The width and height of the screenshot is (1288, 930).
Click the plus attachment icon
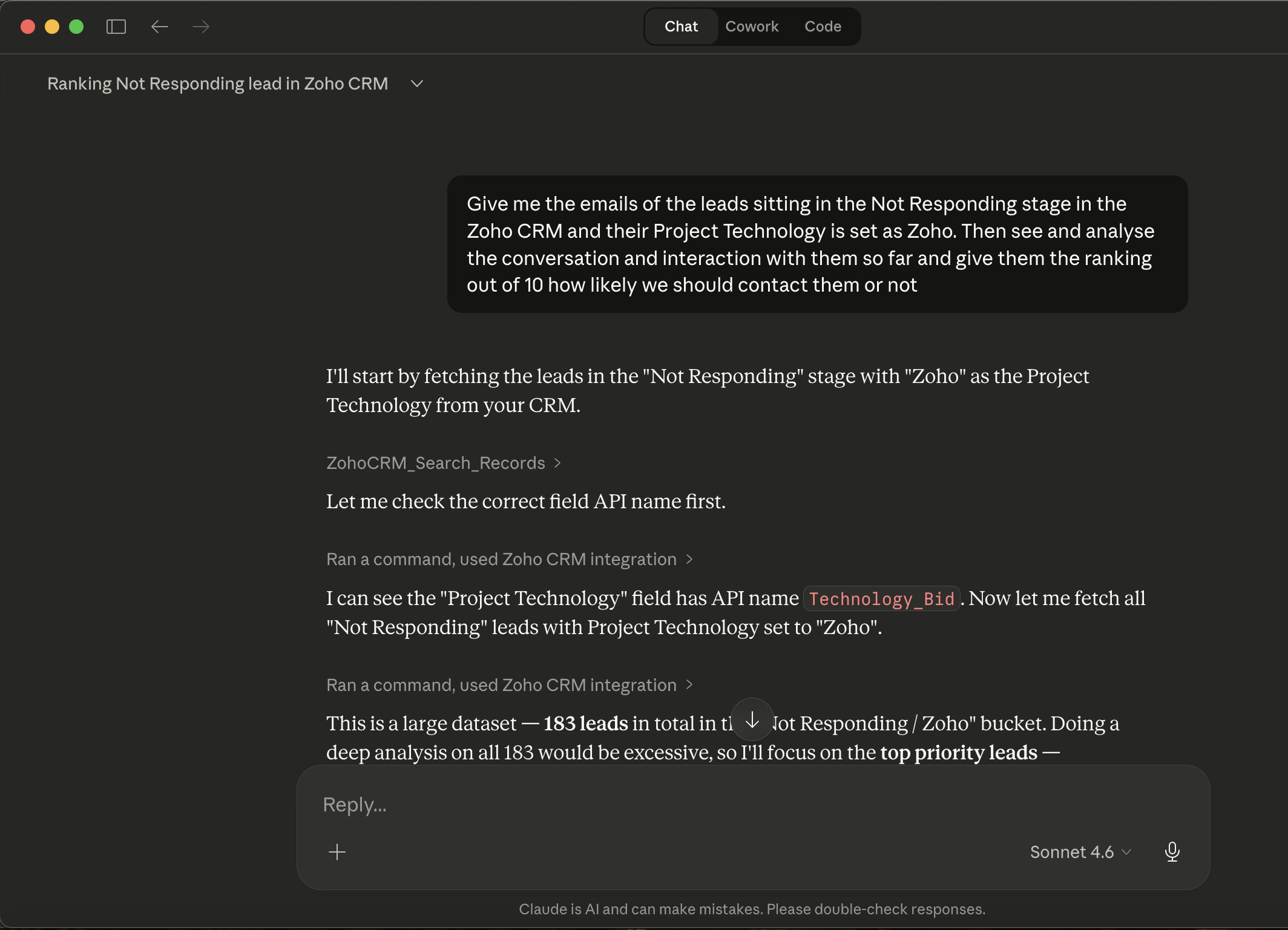pyautogui.click(x=337, y=852)
